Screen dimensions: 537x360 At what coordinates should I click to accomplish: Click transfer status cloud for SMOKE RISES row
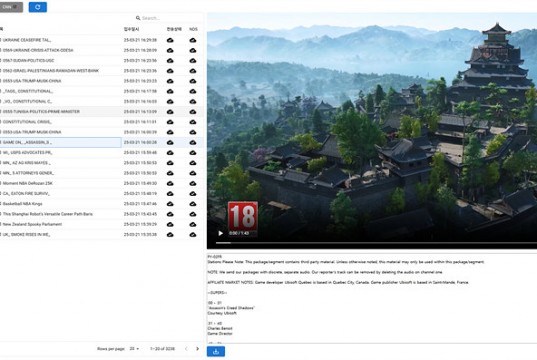click(170, 235)
